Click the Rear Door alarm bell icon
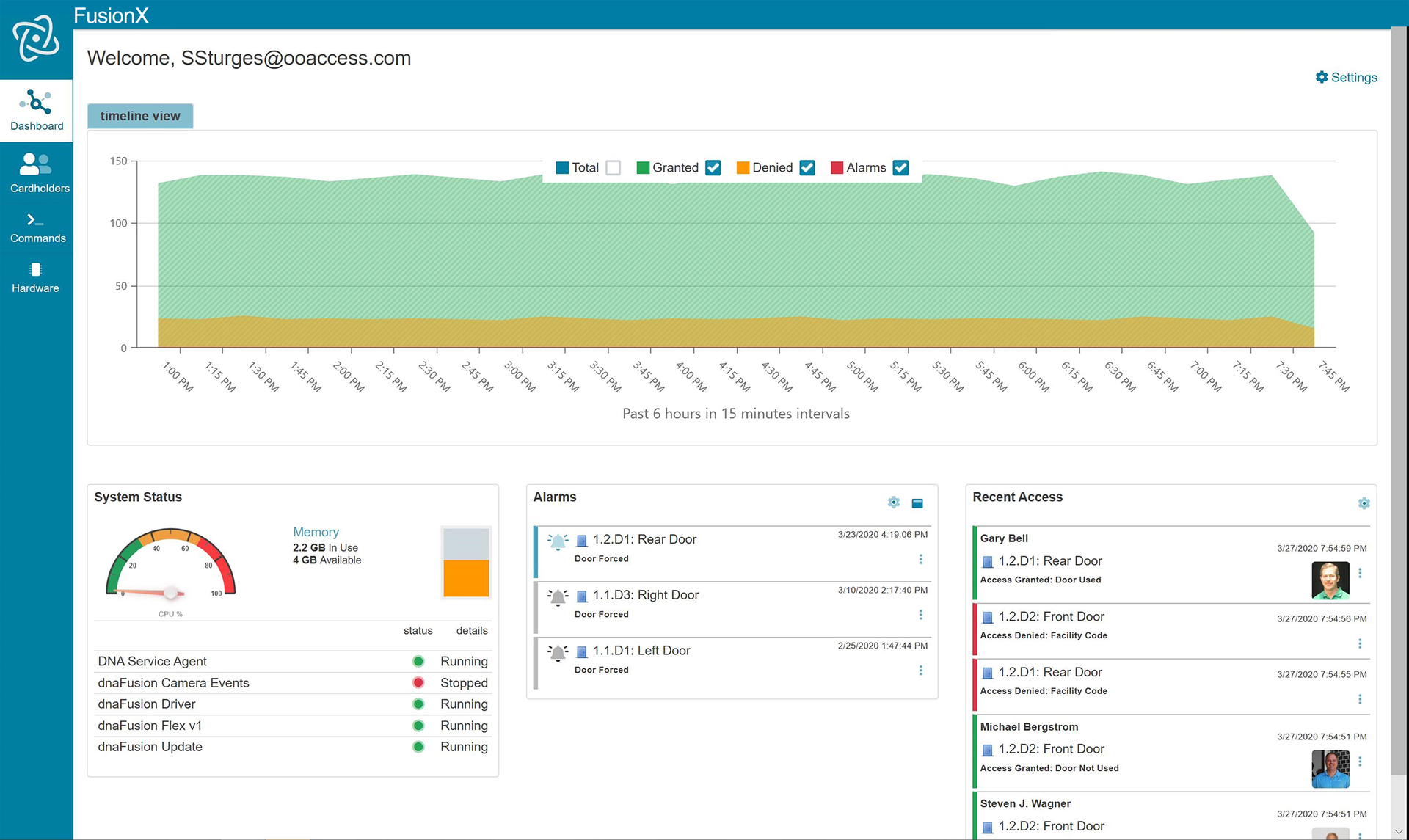This screenshot has height=840, width=1409. 558,541
